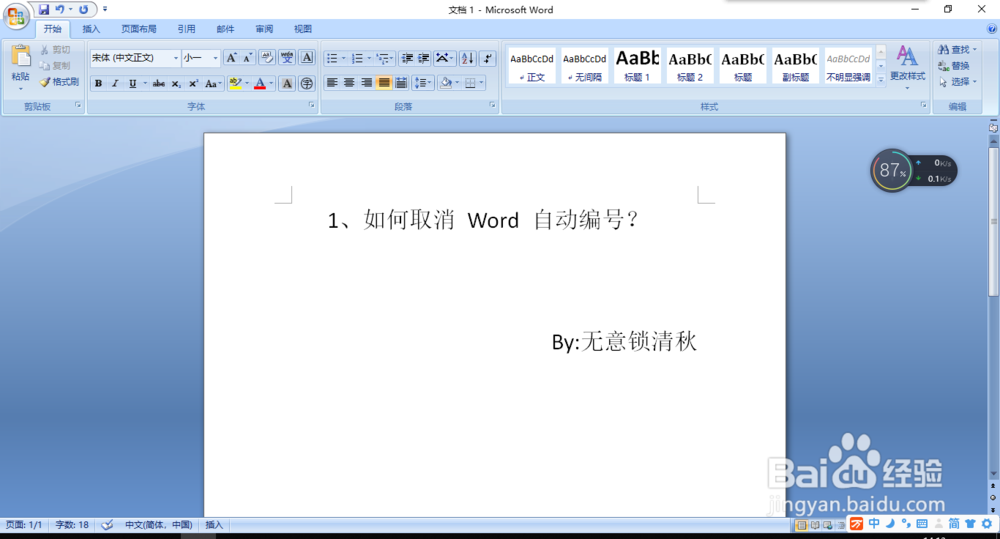
Task: Grow font size with large A icon
Action: click(232, 58)
